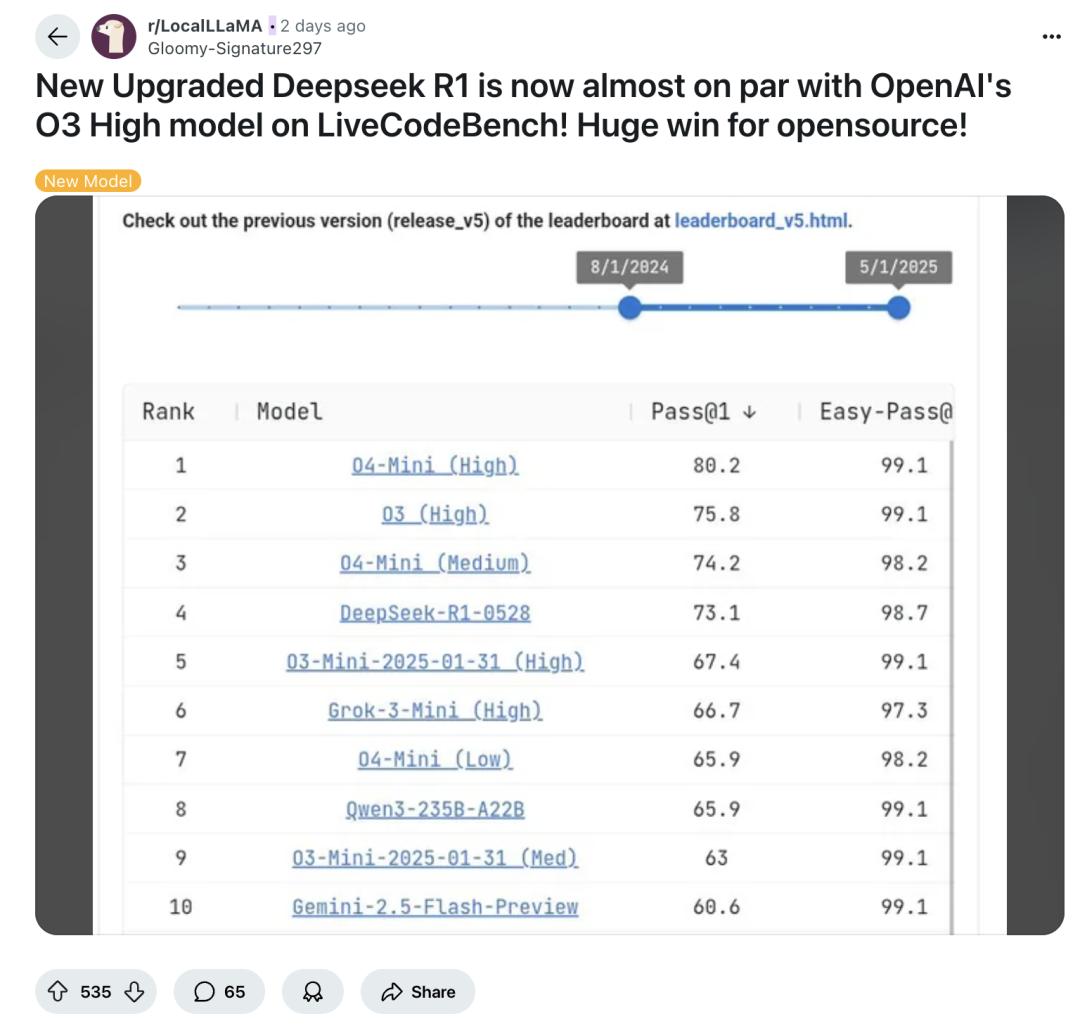The width and height of the screenshot is (1080, 1028).
Task: Open the r/LocalLLaMA community avatar
Action: [114, 37]
